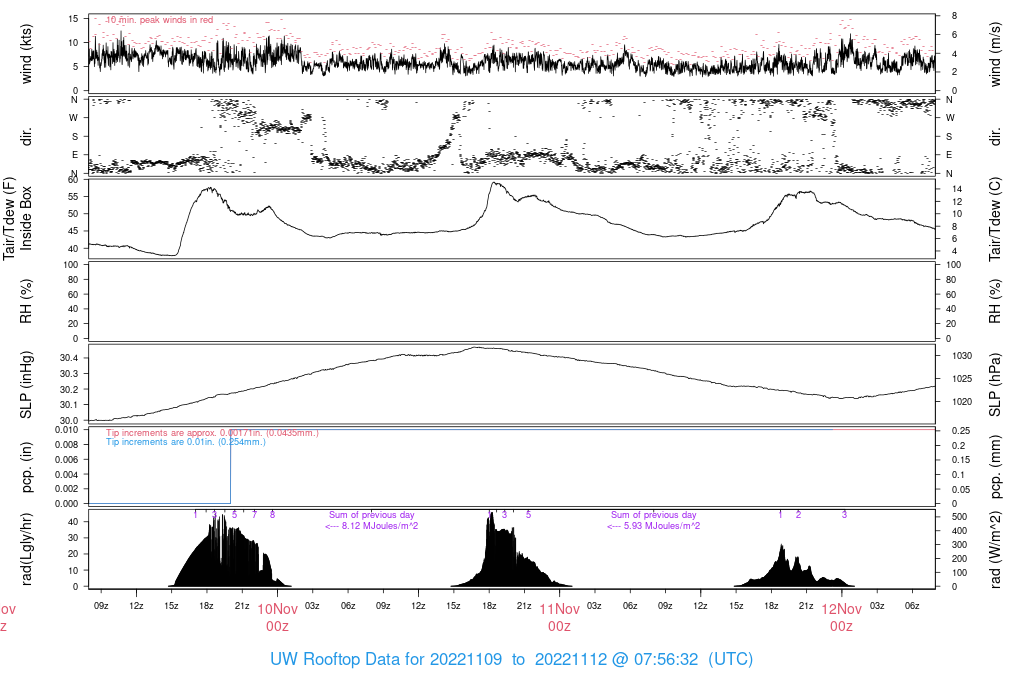Screen dimensions: 1024x700
Task: Click the "1020" tick on the SLP hPa axis
Action: (962, 402)
